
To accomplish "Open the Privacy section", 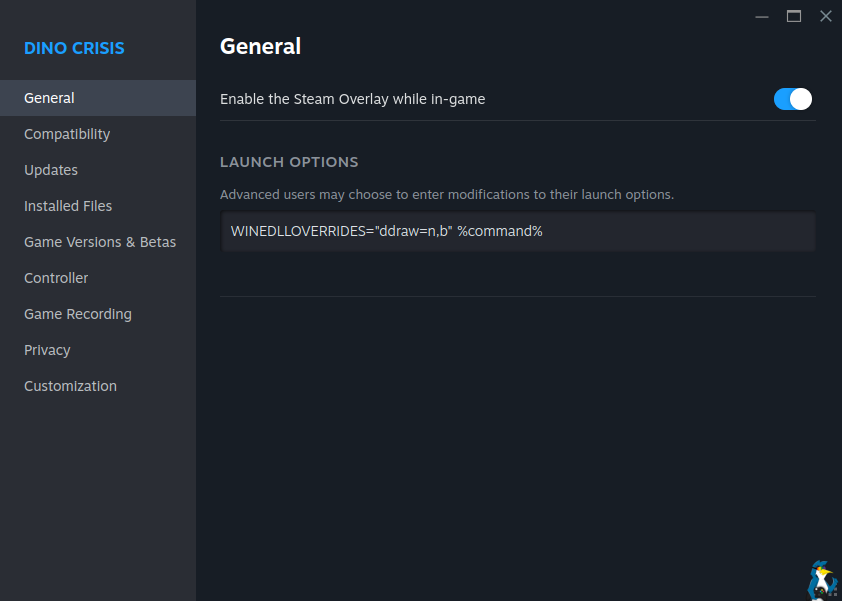I will pyautogui.click(x=47, y=350).
